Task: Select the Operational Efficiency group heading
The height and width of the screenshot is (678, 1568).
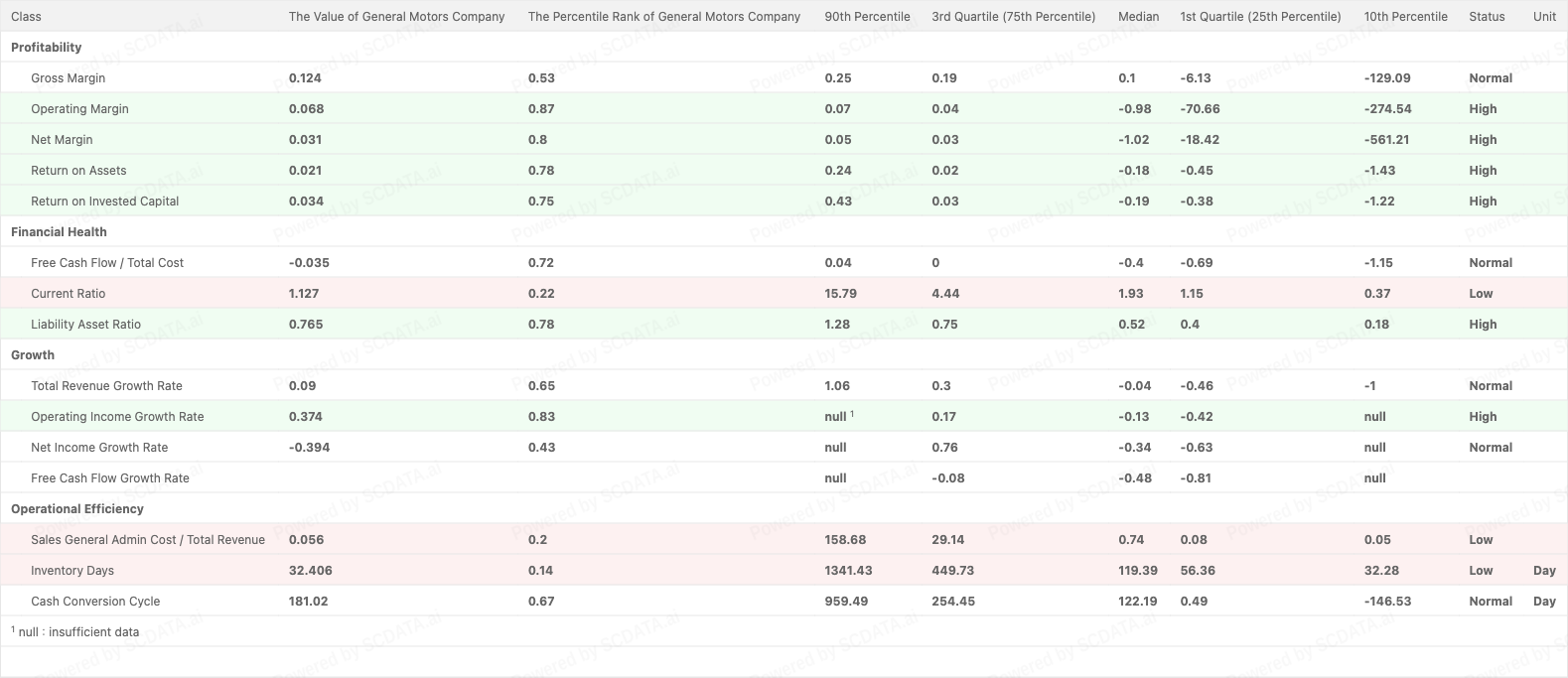Action: (77, 508)
